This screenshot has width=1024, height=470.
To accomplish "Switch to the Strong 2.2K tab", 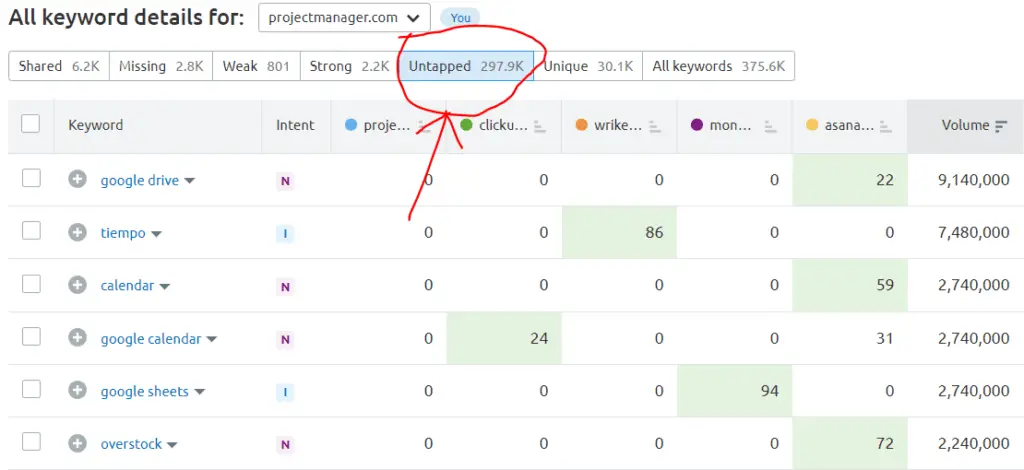I will coord(349,66).
